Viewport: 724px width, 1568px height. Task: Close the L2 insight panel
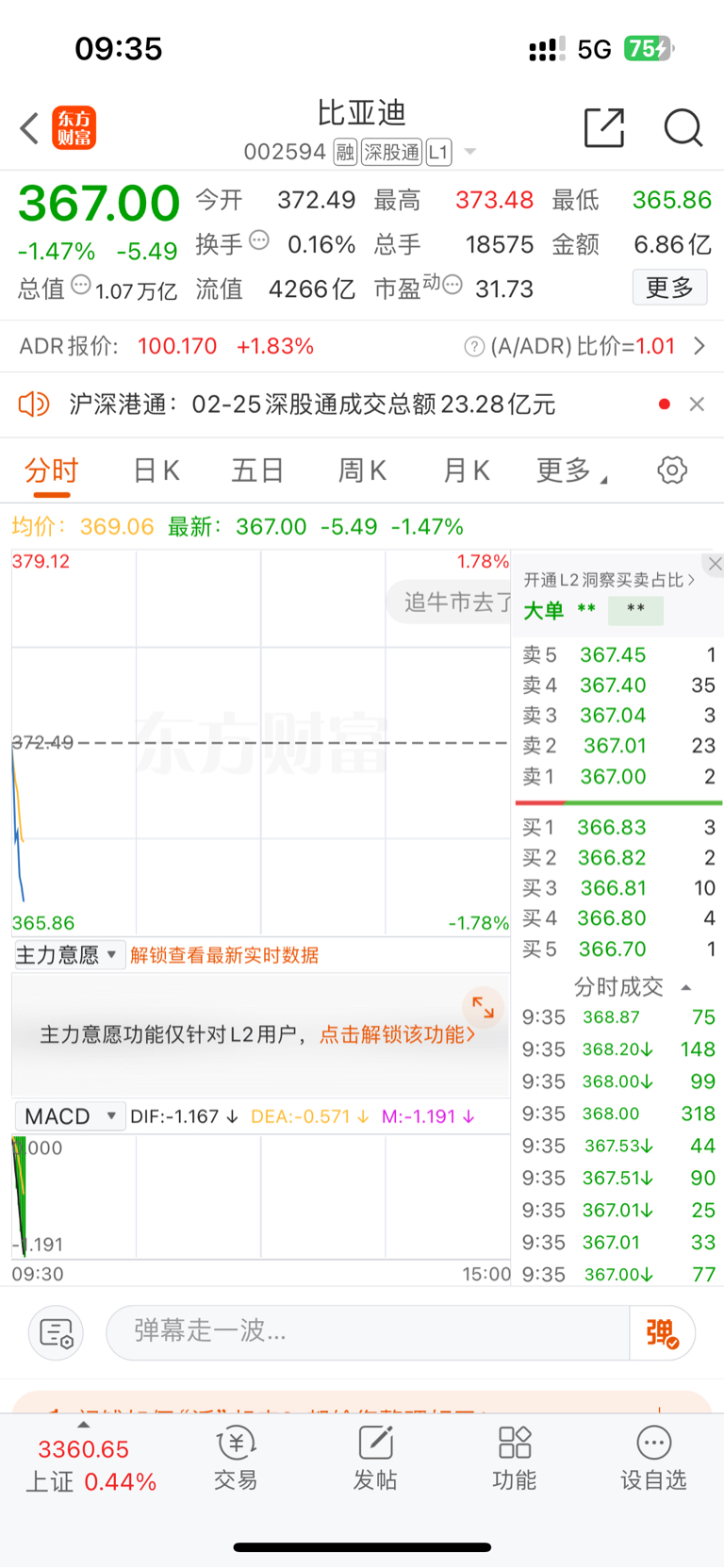tap(715, 564)
